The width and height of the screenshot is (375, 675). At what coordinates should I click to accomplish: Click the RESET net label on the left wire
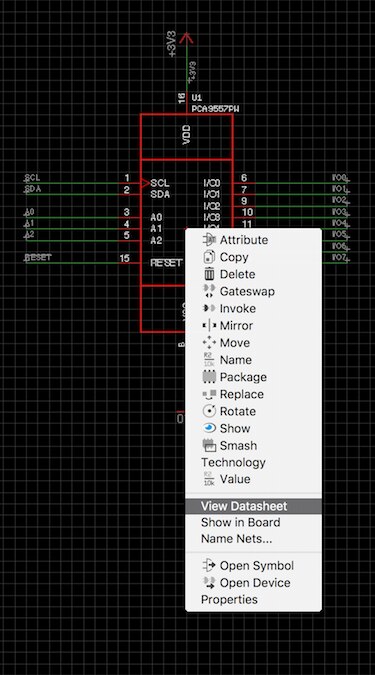click(38, 257)
